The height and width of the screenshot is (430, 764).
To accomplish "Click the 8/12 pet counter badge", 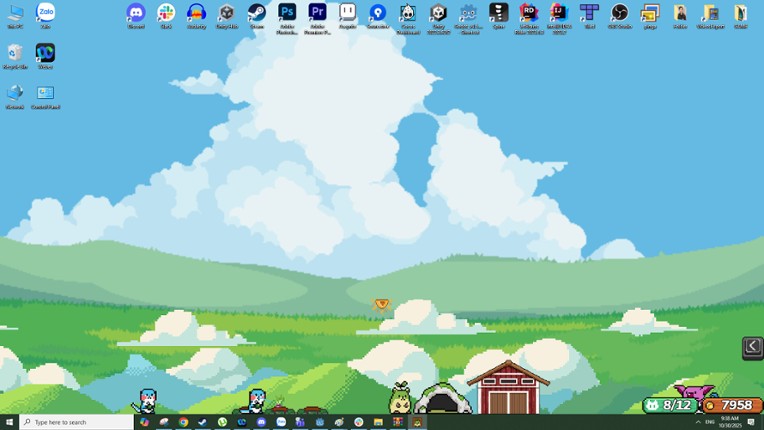I will coord(670,405).
